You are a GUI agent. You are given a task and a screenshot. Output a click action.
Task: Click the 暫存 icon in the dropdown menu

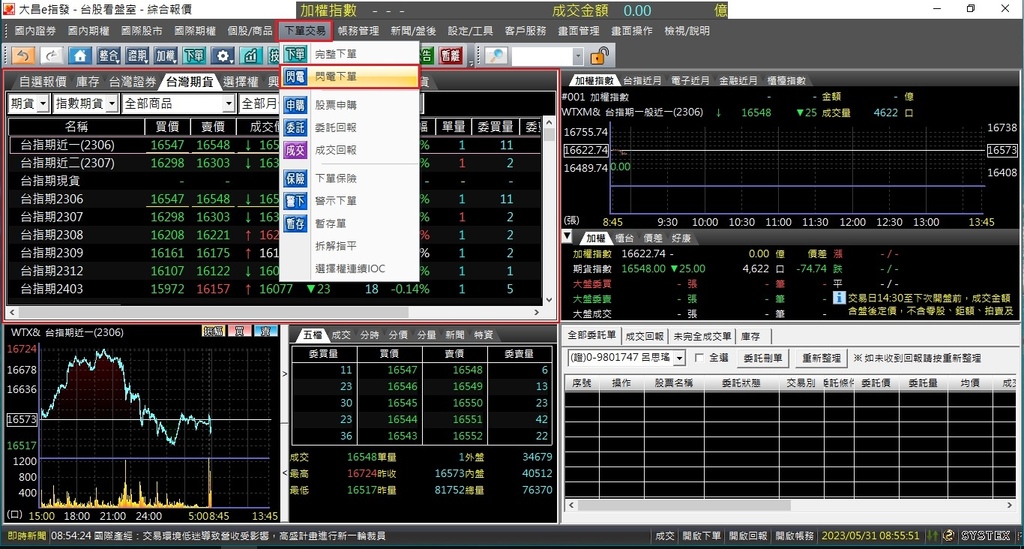click(x=295, y=223)
